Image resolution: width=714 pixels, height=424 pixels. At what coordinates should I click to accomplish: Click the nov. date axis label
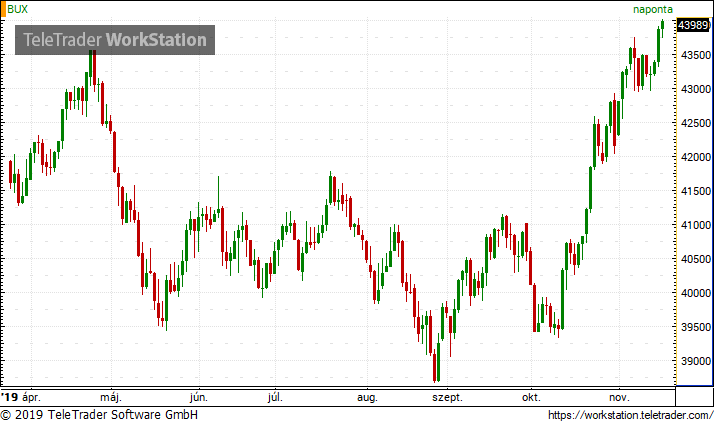coord(619,398)
